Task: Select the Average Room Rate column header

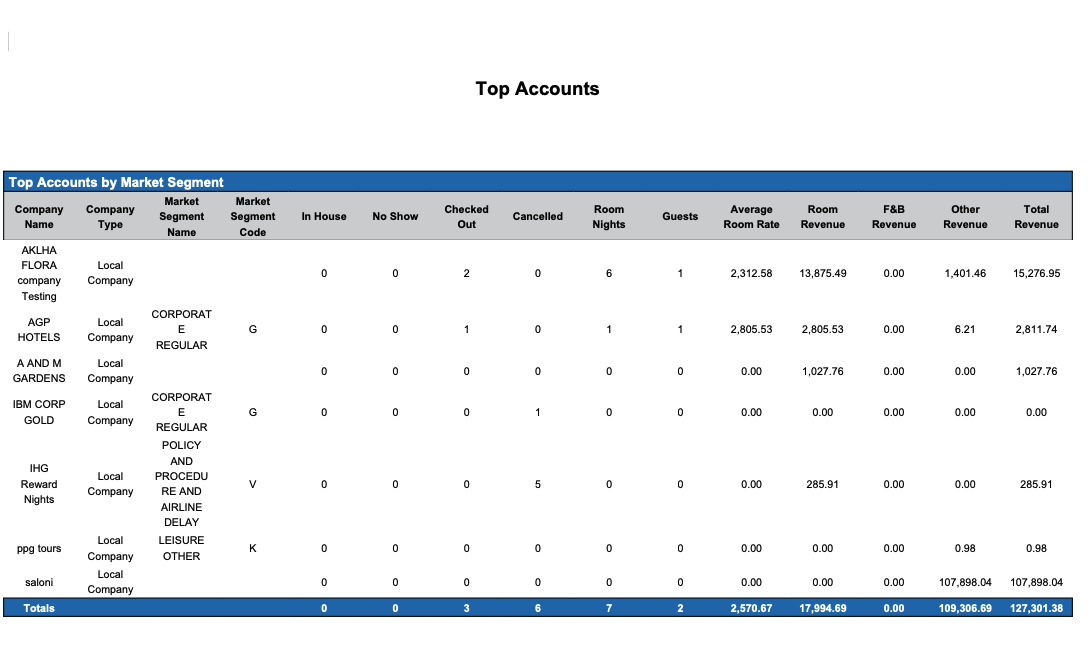Action: pyautogui.click(x=751, y=217)
